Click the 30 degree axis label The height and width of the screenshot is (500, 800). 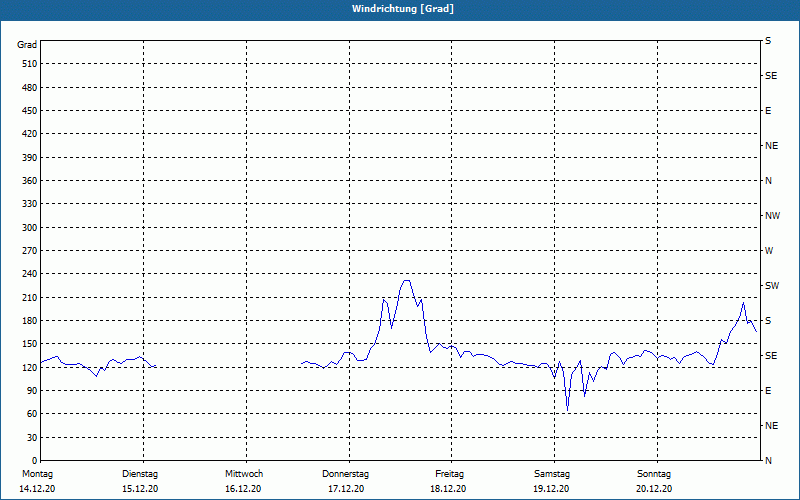[32, 438]
